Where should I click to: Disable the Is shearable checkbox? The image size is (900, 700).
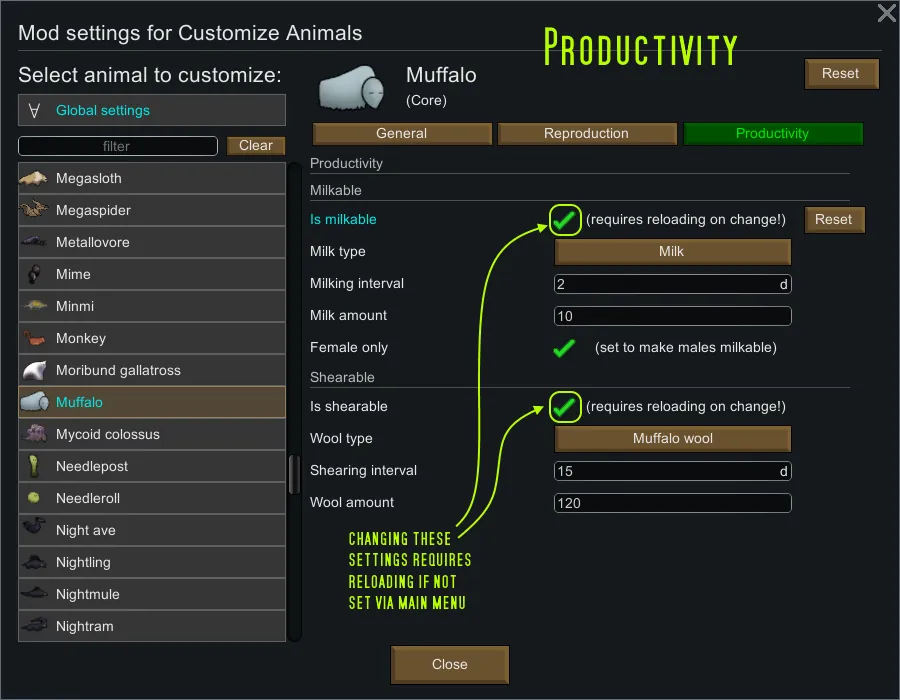565,406
